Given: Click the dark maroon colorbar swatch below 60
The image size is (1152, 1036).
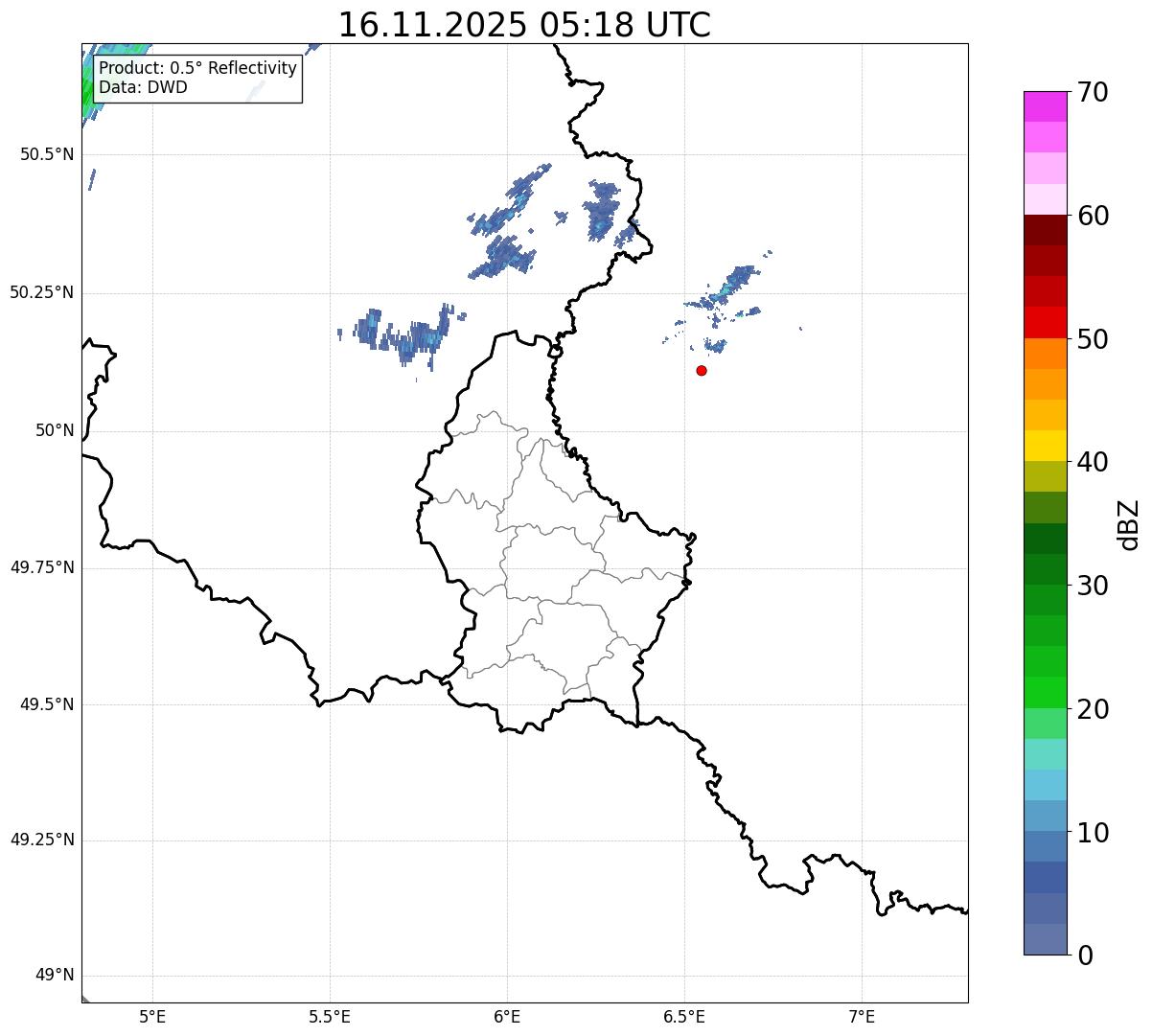Looking at the screenshot, I should pos(1045,230).
